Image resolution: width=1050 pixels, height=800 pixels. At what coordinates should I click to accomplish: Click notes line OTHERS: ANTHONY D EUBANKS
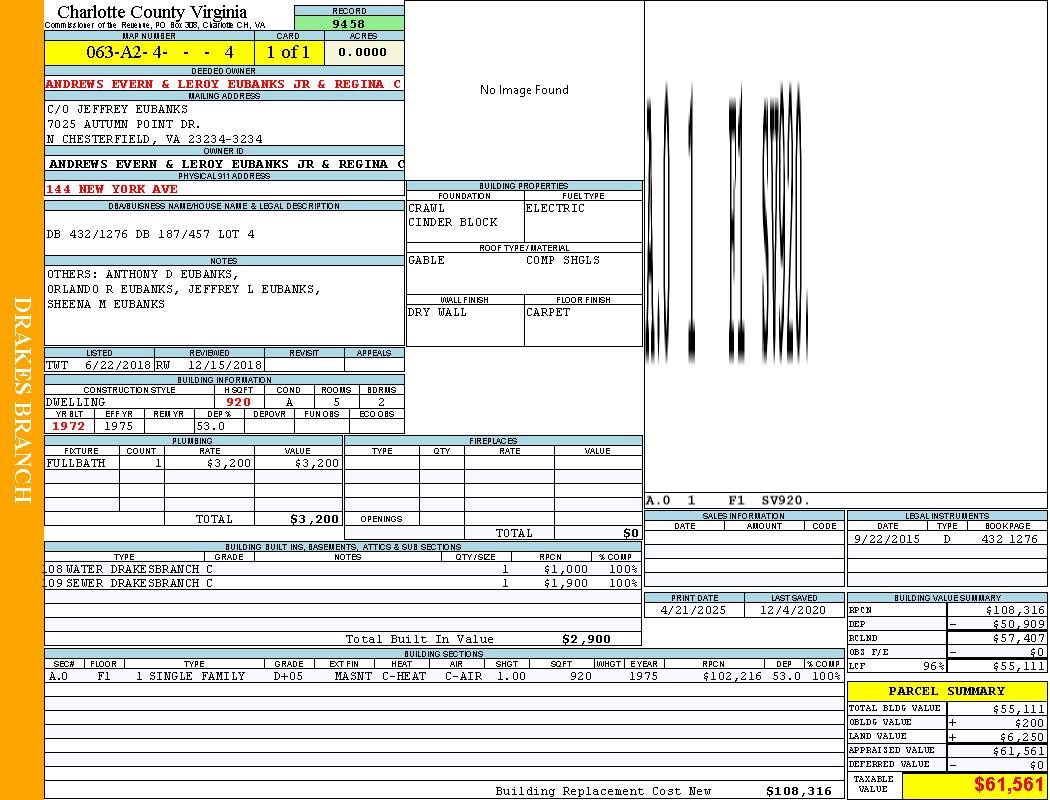[142, 274]
